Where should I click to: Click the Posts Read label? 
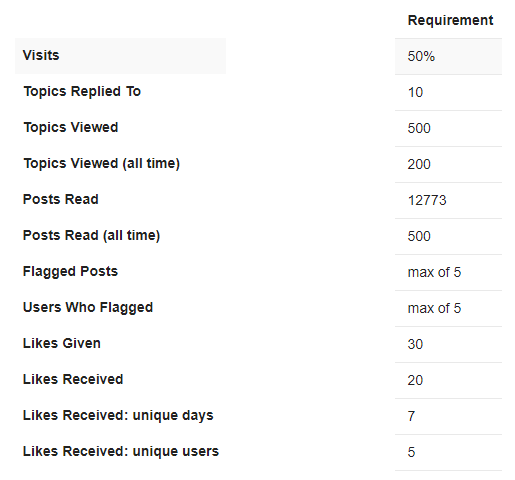(x=61, y=199)
